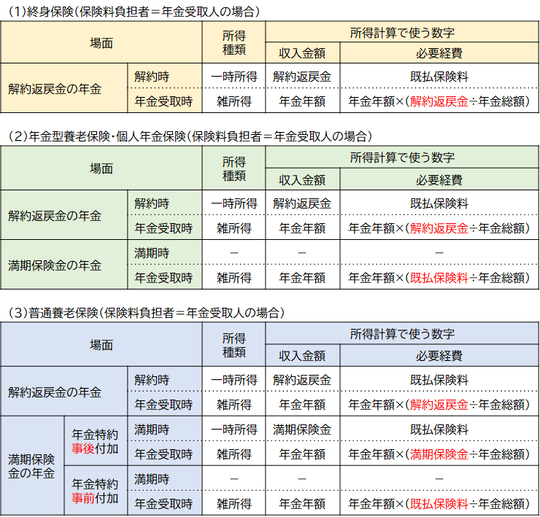The image size is (540, 517).
Task: Click '満期保険金' income cell in blue table
Action: click(302, 430)
